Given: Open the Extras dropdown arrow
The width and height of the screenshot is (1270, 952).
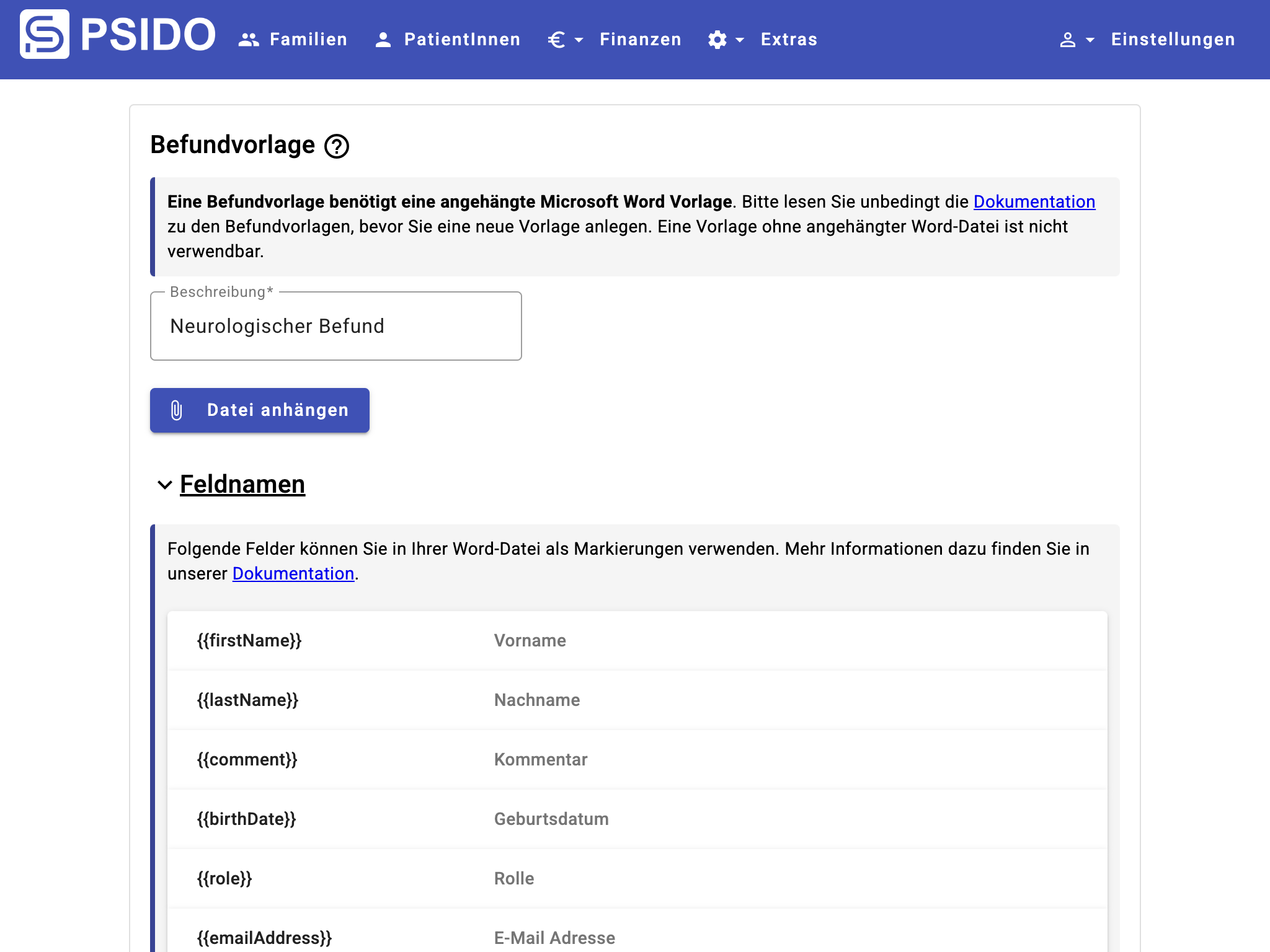Looking at the screenshot, I should [x=740, y=40].
